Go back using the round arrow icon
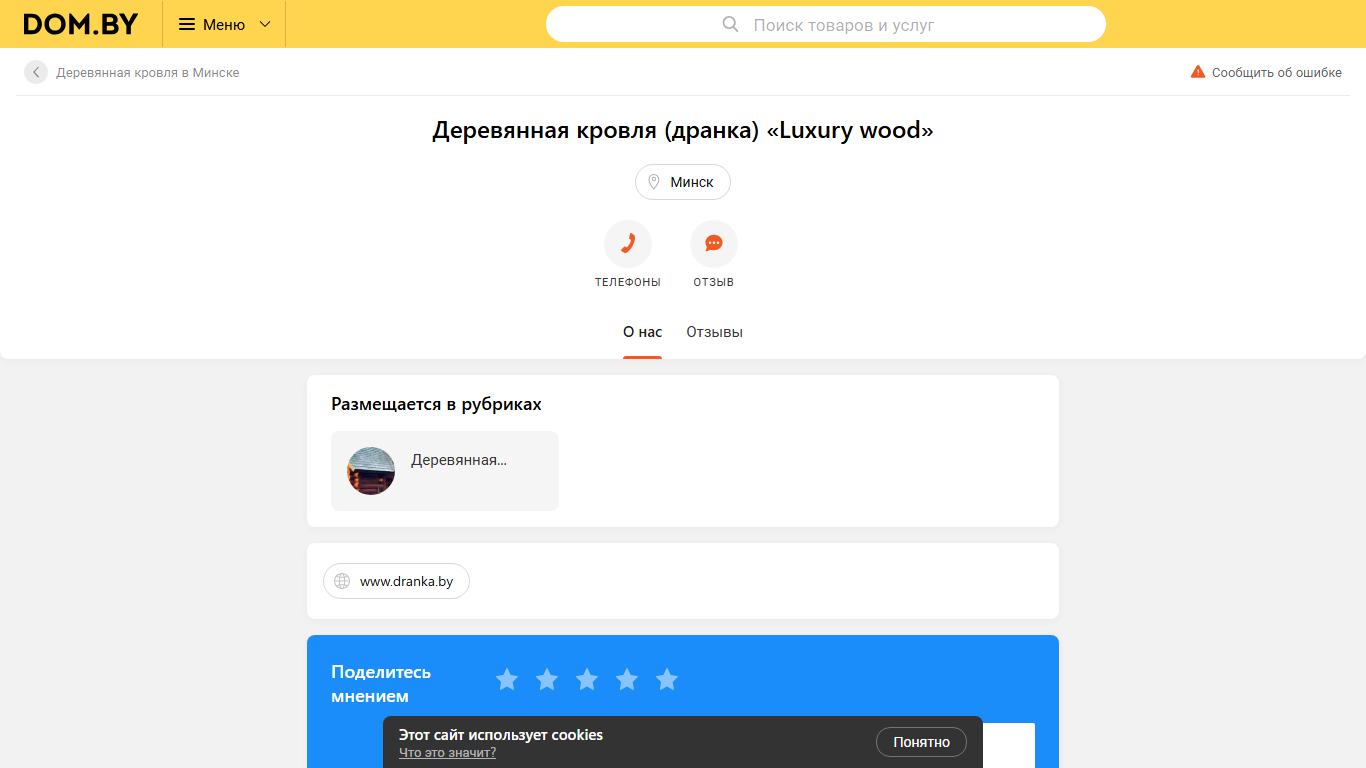The width and height of the screenshot is (1366, 768). (36, 72)
